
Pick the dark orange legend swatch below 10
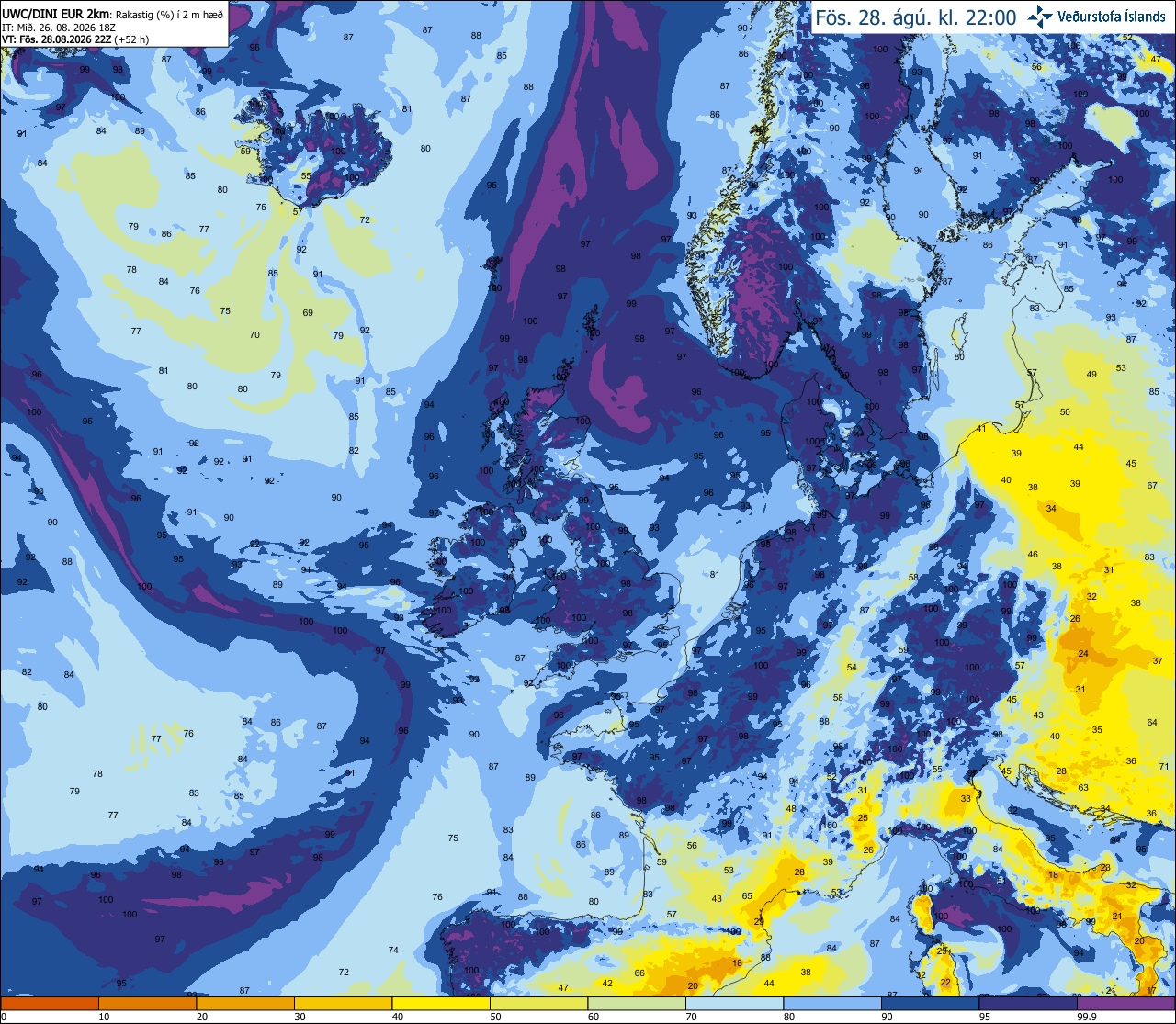[x=50, y=1003]
